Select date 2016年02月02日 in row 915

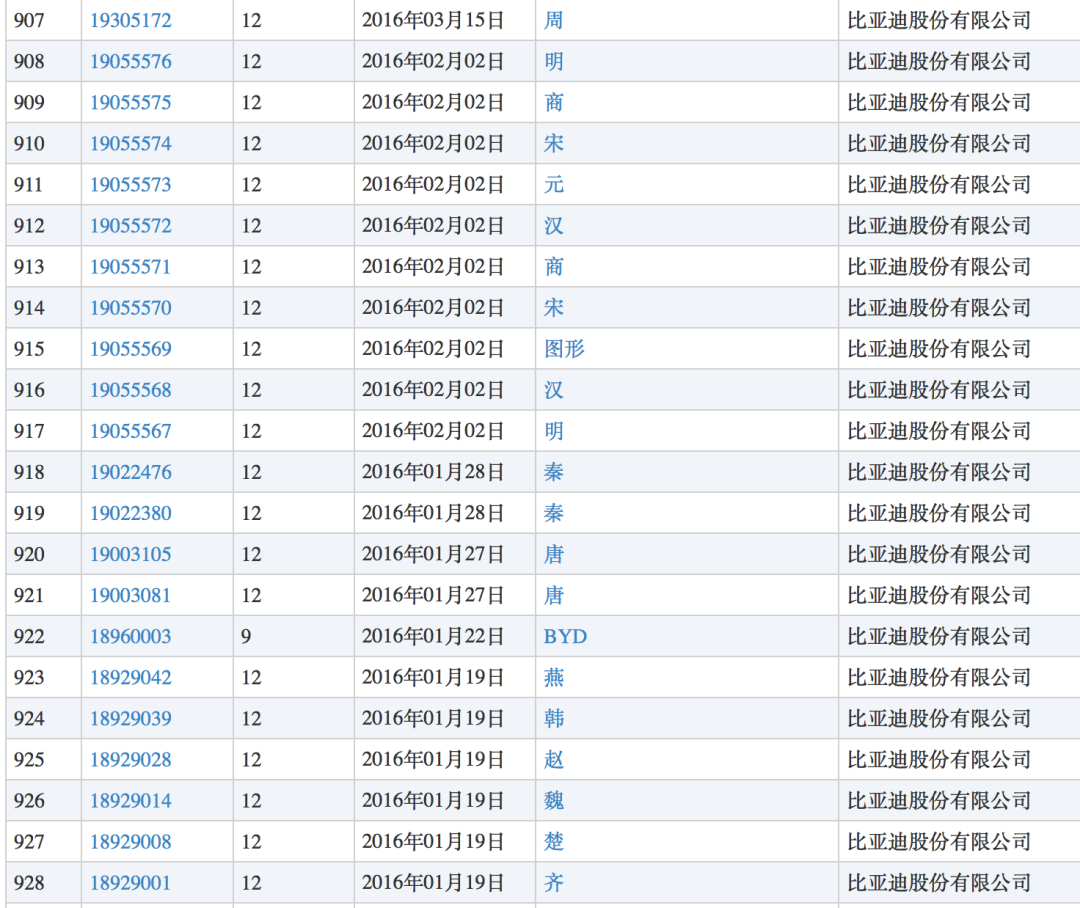click(x=433, y=349)
